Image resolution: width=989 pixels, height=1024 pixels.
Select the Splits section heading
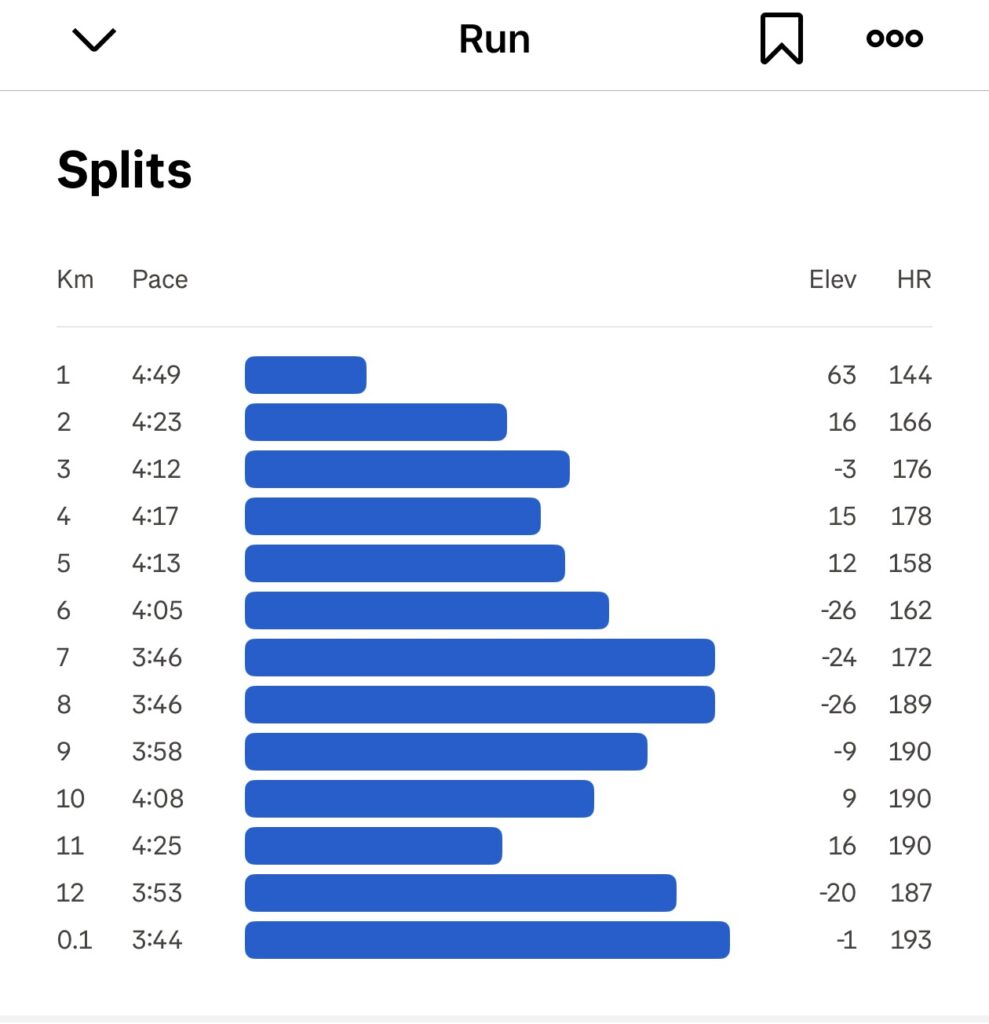tap(124, 170)
